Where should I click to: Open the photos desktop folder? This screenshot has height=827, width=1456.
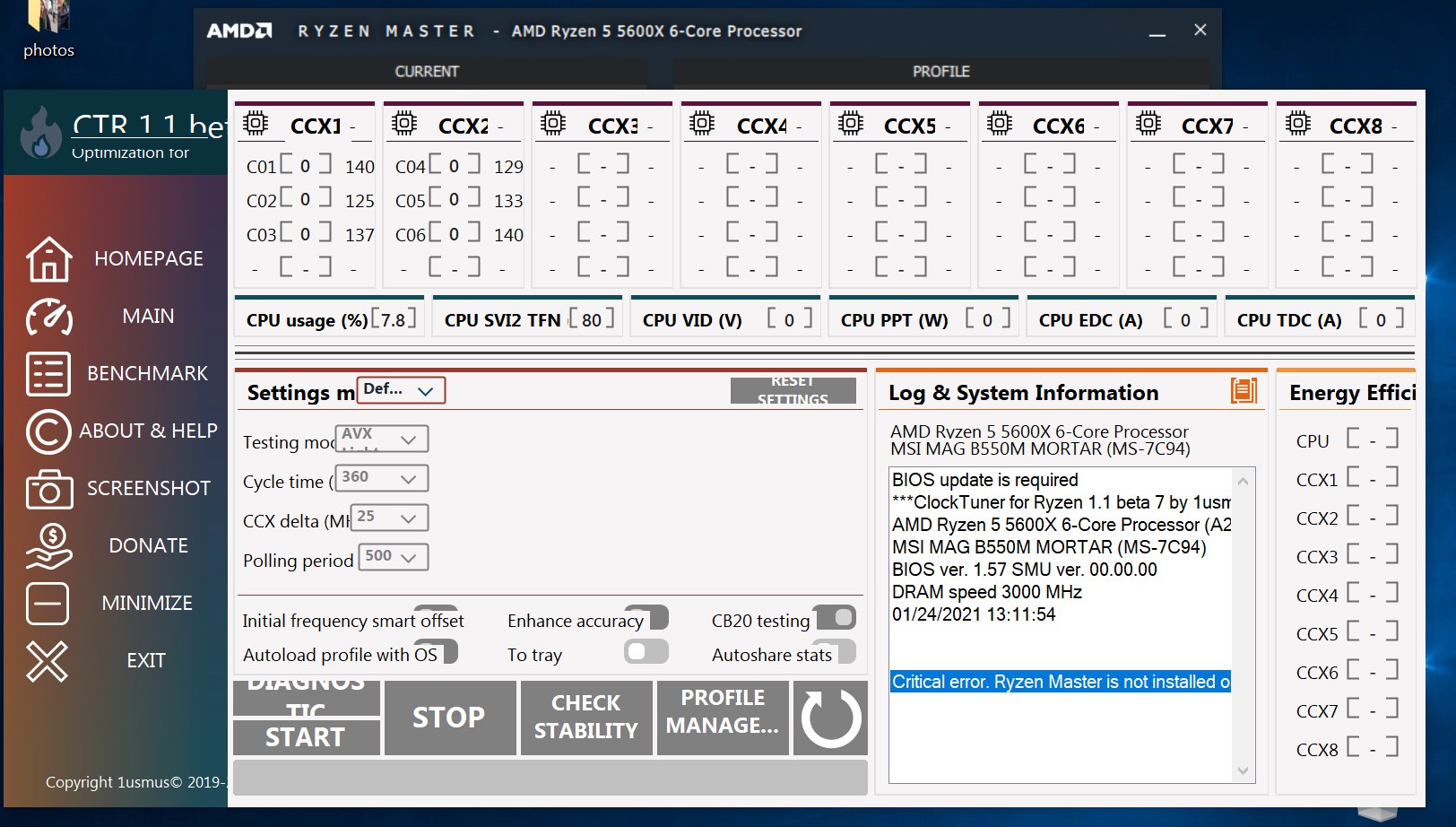(48, 30)
